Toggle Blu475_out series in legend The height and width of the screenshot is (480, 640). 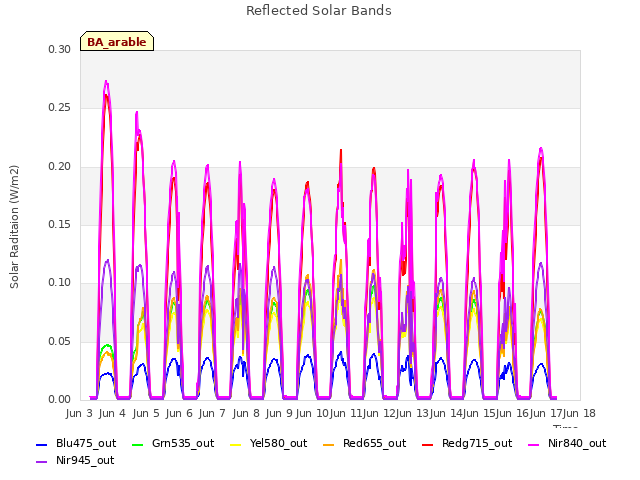(x=76, y=443)
